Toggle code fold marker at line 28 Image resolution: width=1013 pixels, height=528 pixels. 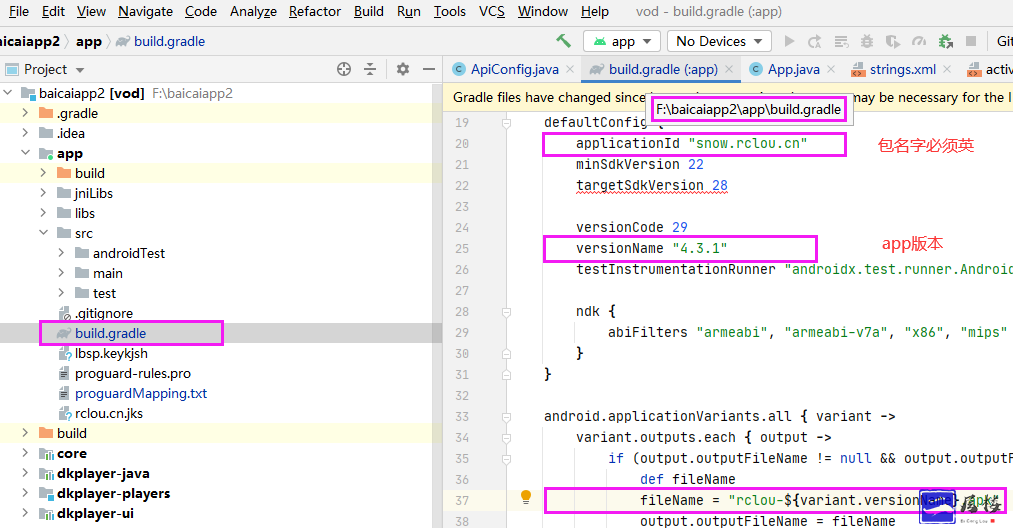coord(506,312)
